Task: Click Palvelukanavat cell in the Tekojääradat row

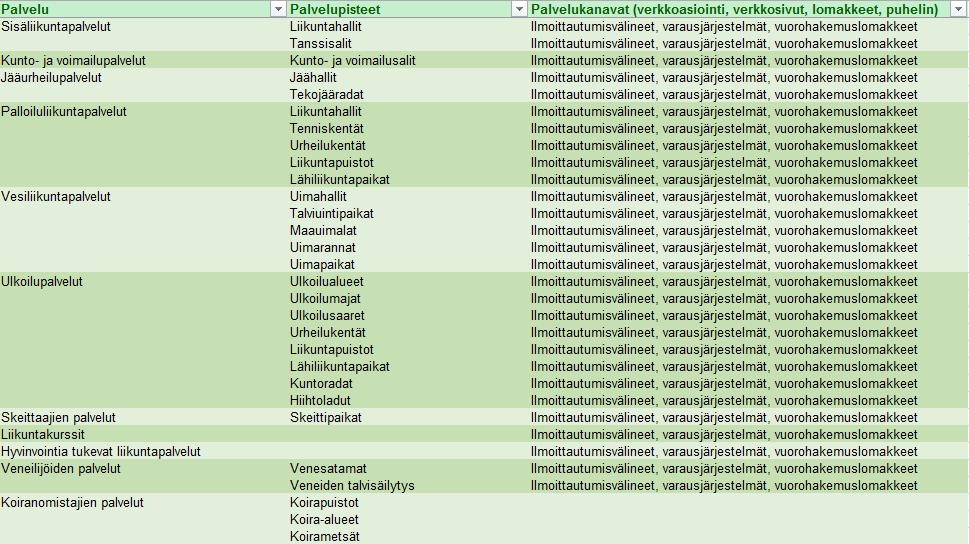Action: click(748, 95)
